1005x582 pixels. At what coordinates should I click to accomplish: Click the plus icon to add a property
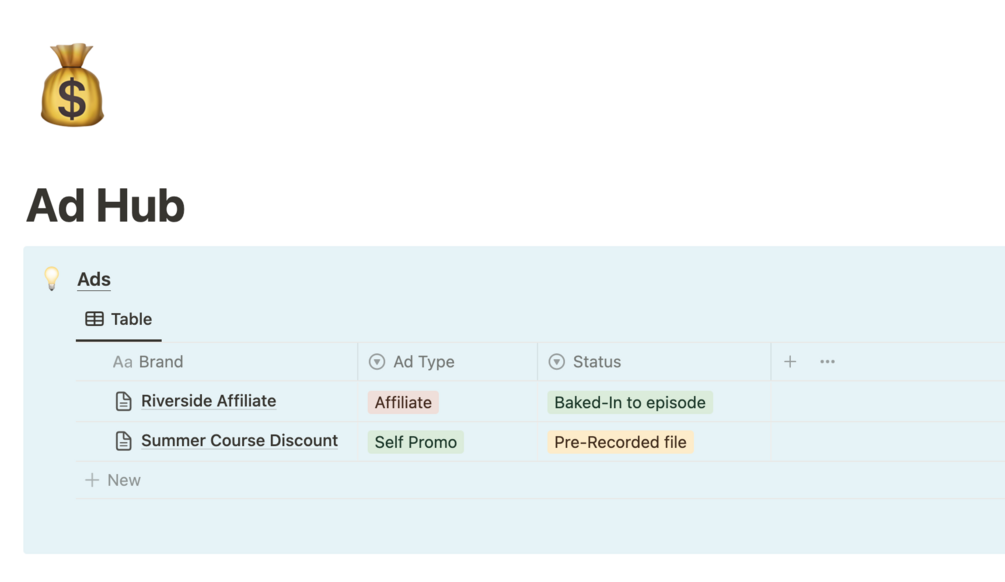point(790,362)
